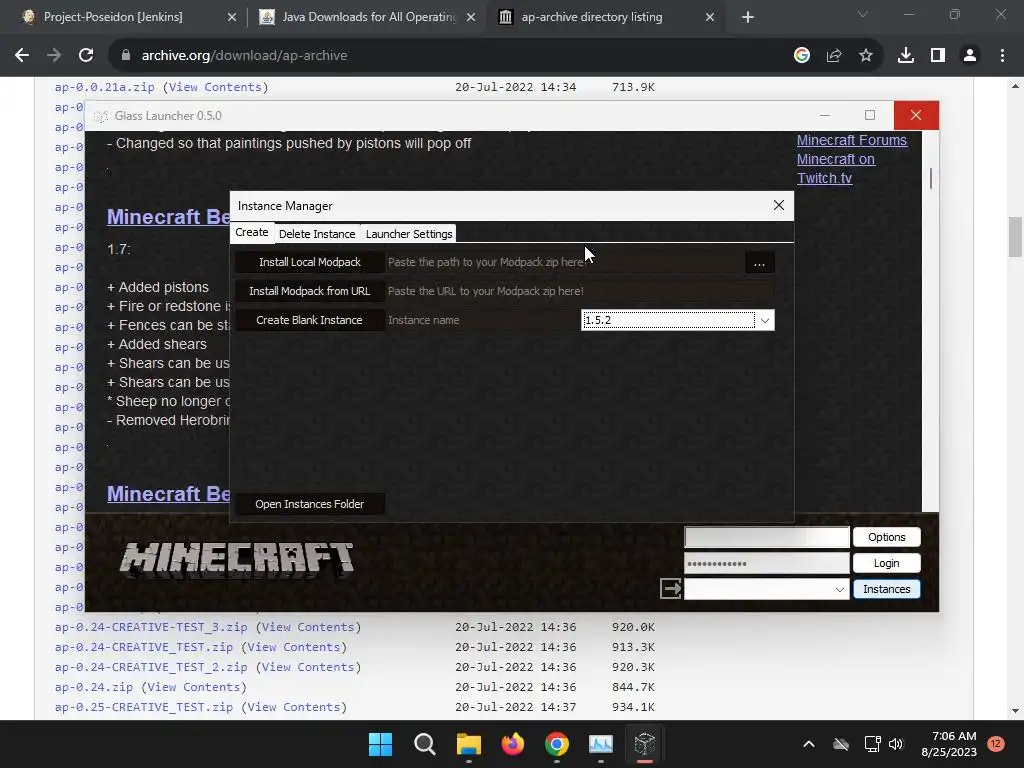The image size is (1024, 768).
Task: Click the browser page vertical scrollbar
Action: [1015, 236]
